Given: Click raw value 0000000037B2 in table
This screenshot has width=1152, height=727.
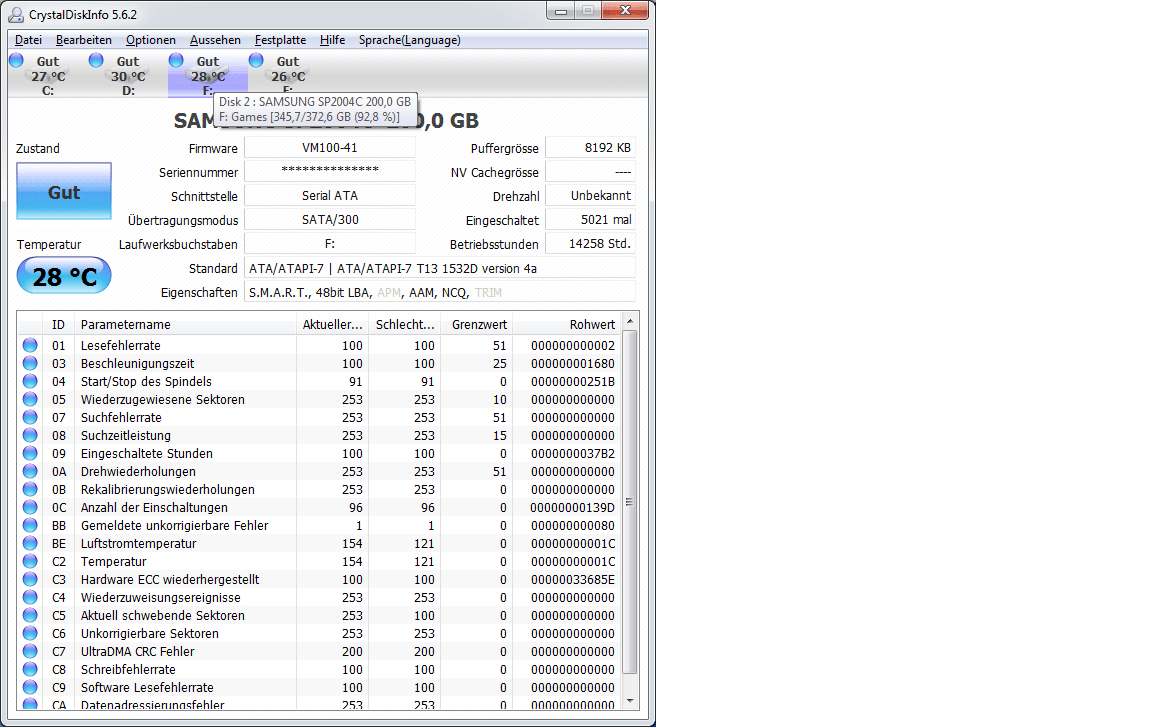Looking at the screenshot, I should click(573, 454).
